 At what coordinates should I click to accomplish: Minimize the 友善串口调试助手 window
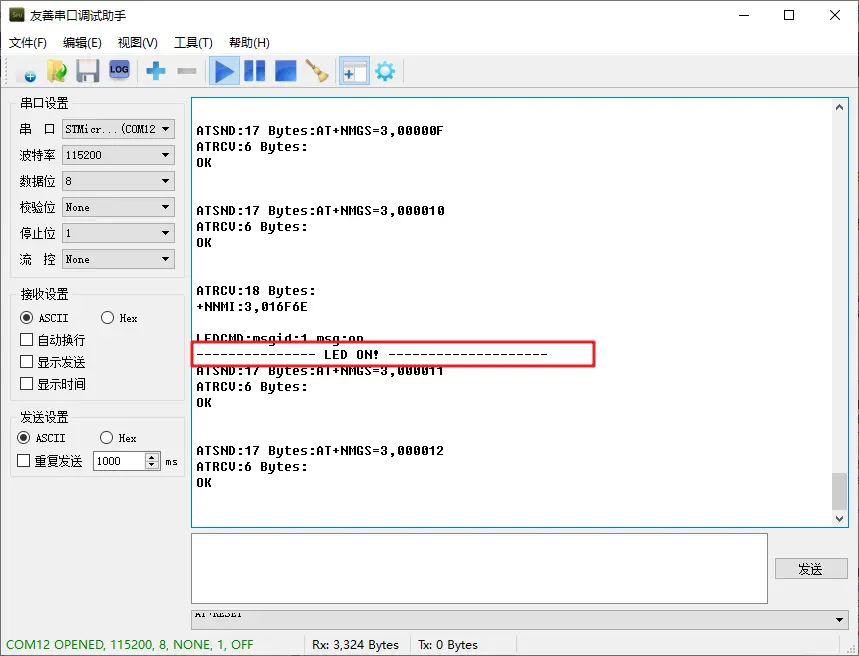[744, 15]
